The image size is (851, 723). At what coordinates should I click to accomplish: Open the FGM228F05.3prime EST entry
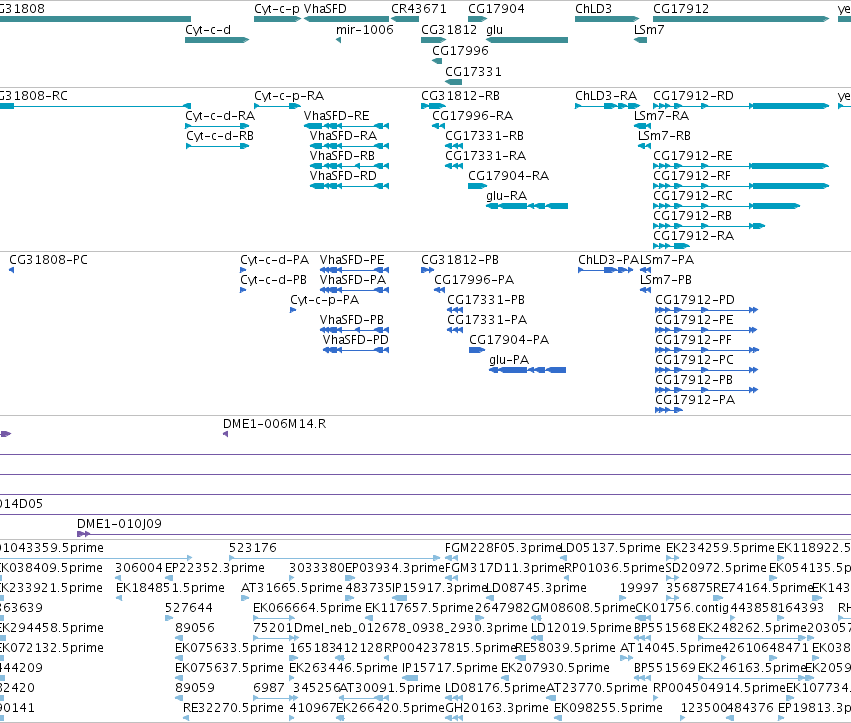[452, 558]
